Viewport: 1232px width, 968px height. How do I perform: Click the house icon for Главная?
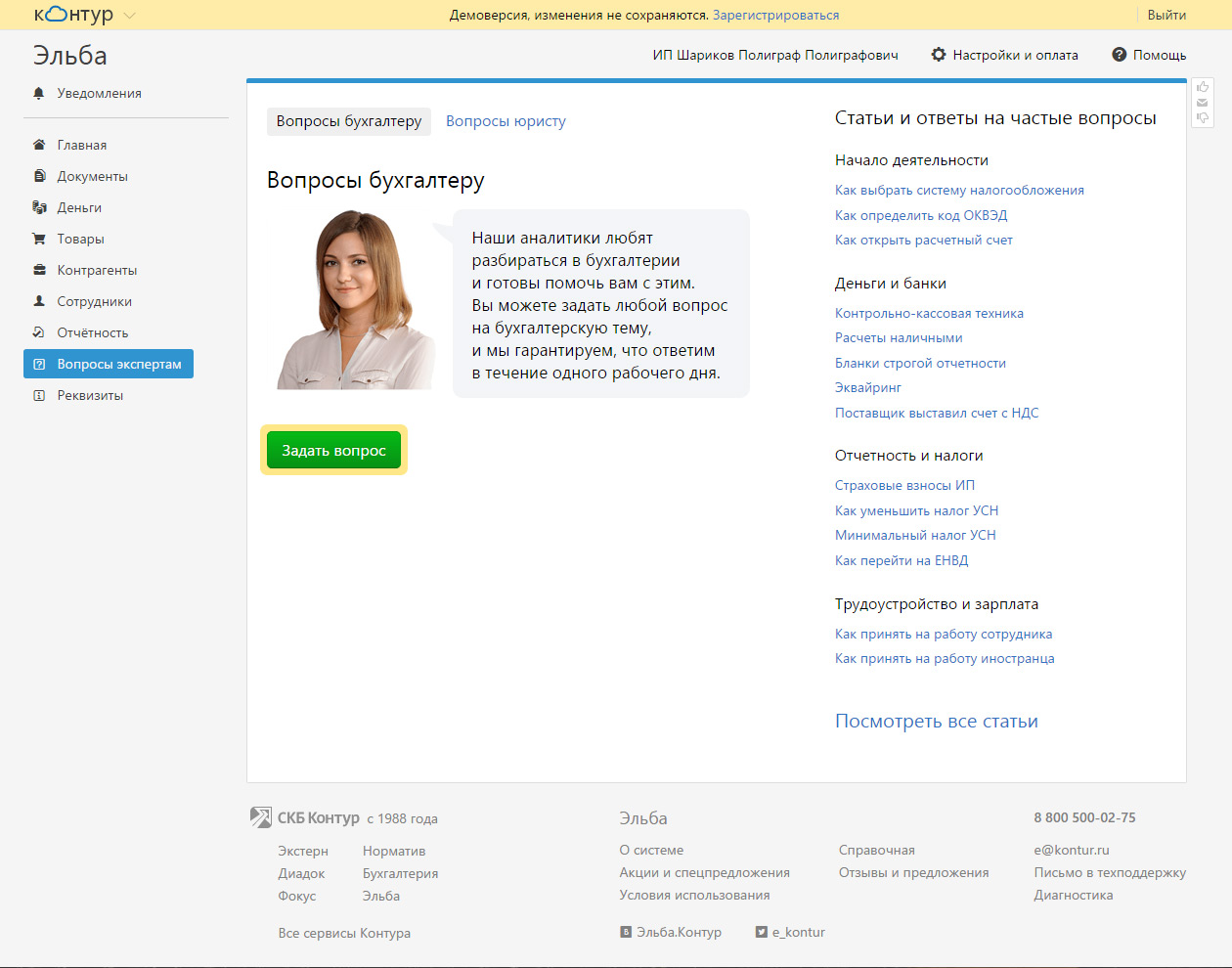tap(39, 145)
